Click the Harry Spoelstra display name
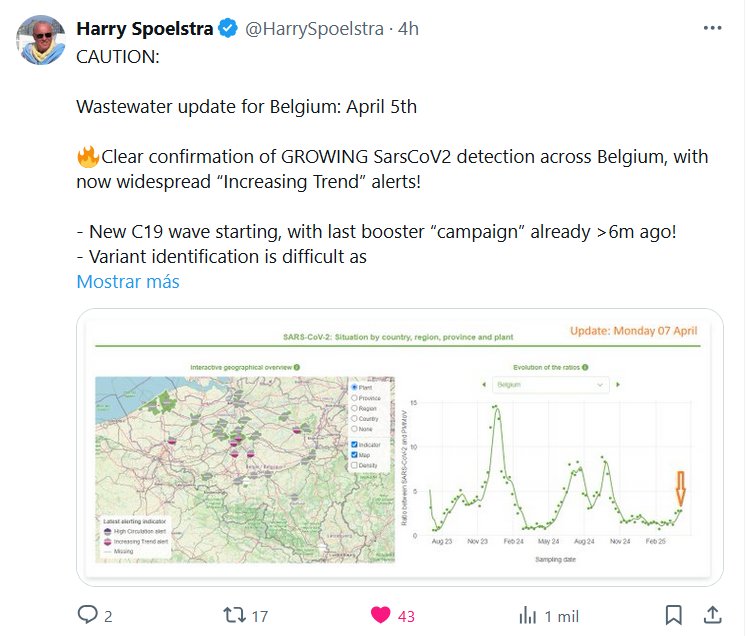Screen dimensions: 746x636 point(145,29)
